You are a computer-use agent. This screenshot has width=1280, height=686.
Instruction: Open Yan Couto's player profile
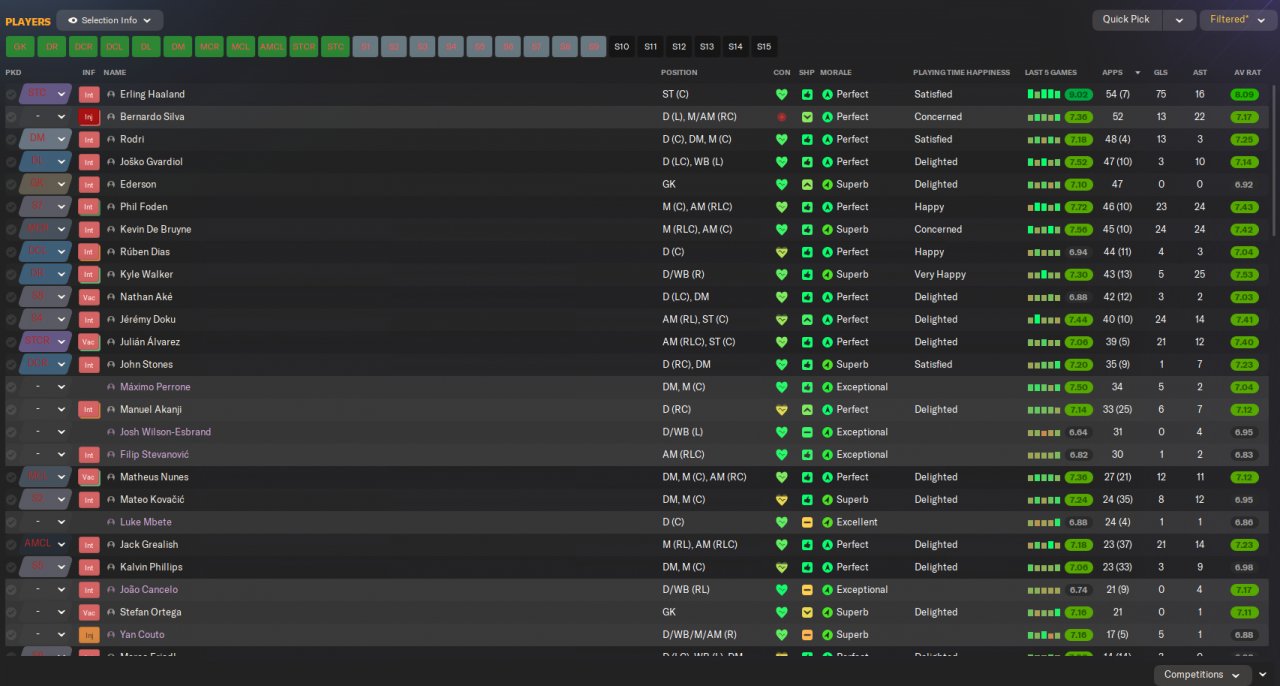click(142, 635)
